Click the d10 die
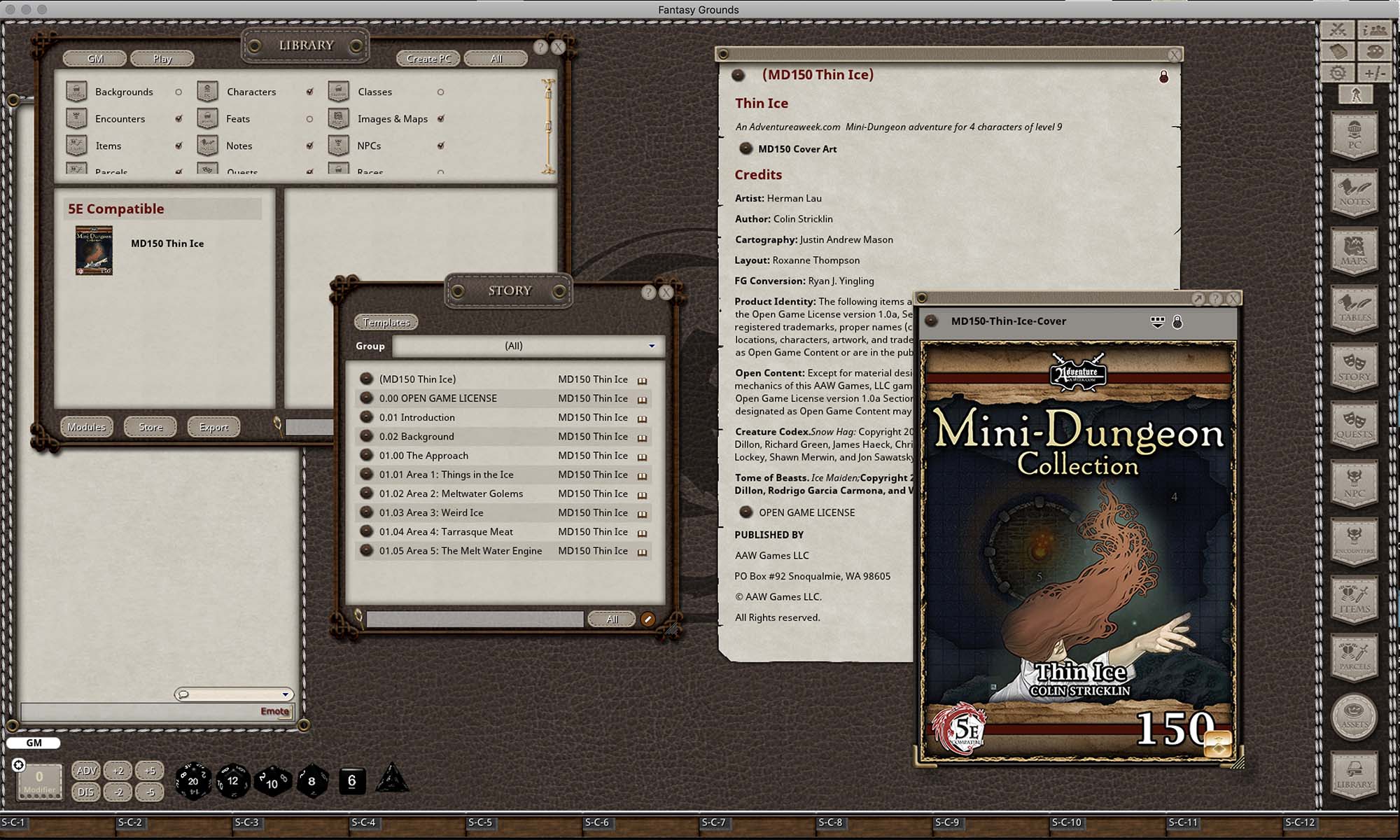The height and width of the screenshot is (840, 1400). [272, 781]
